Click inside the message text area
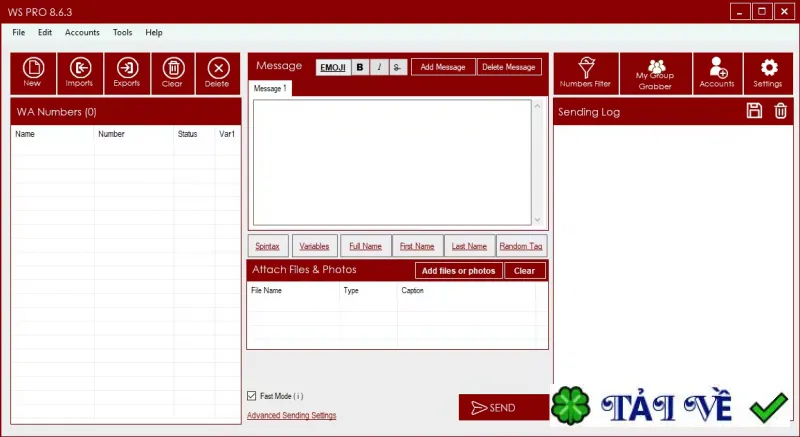800x437 pixels. [x=392, y=162]
